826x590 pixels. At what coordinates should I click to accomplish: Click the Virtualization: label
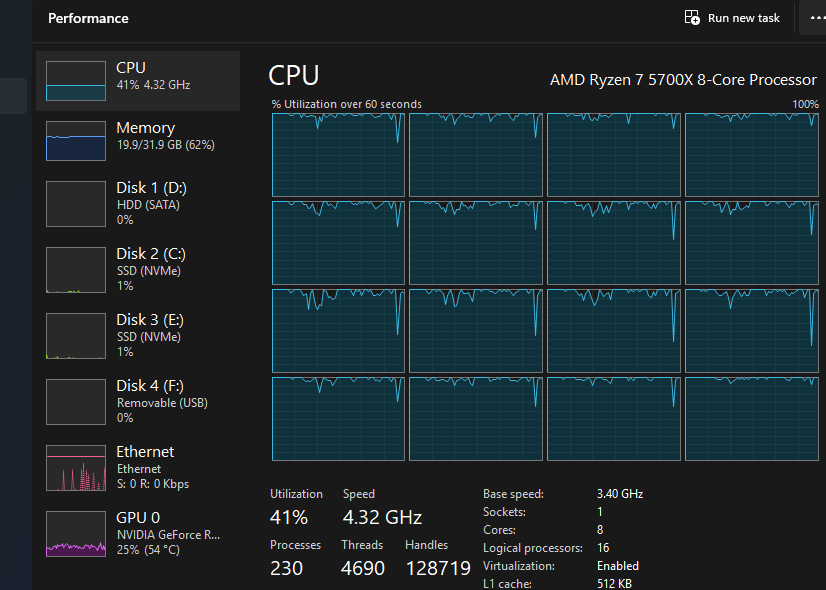coord(519,566)
